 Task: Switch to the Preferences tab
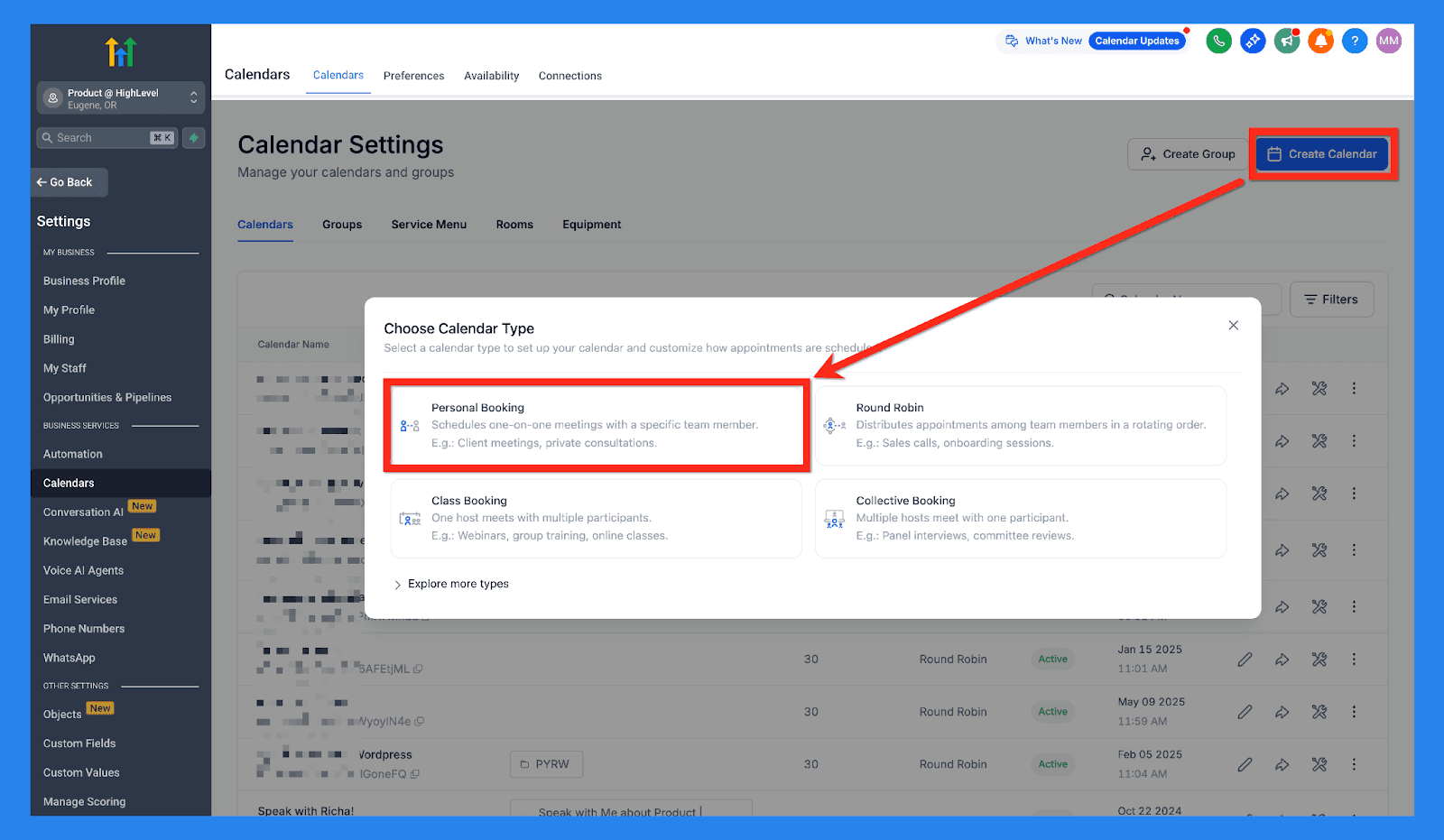[x=413, y=76]
